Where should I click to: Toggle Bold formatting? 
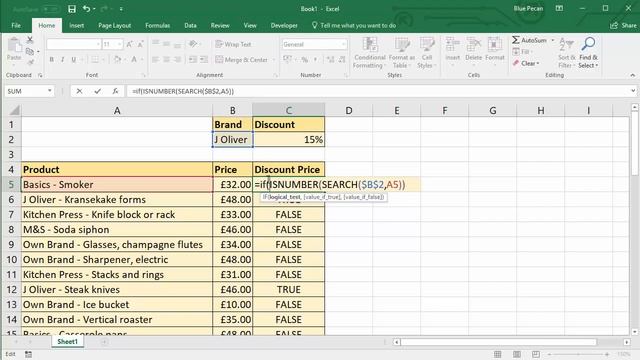click(x=51, y=60)
